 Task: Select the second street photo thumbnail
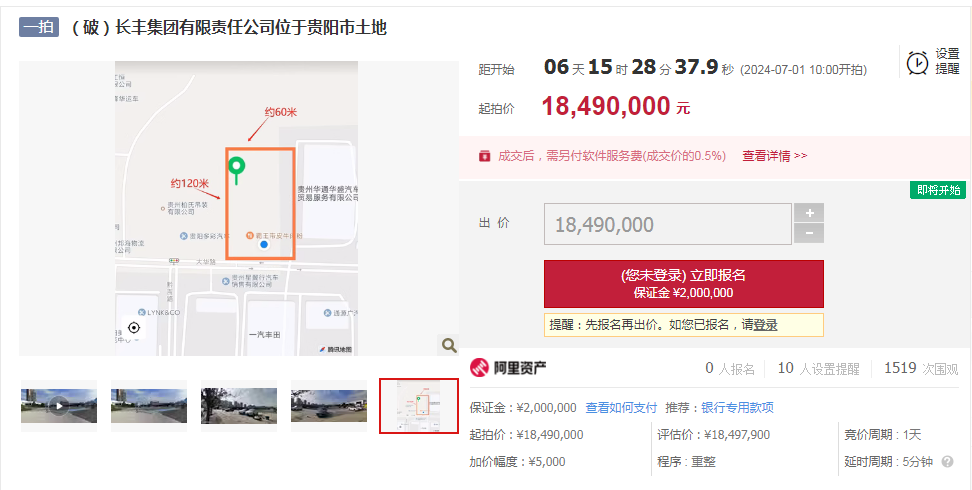[149, 406]
